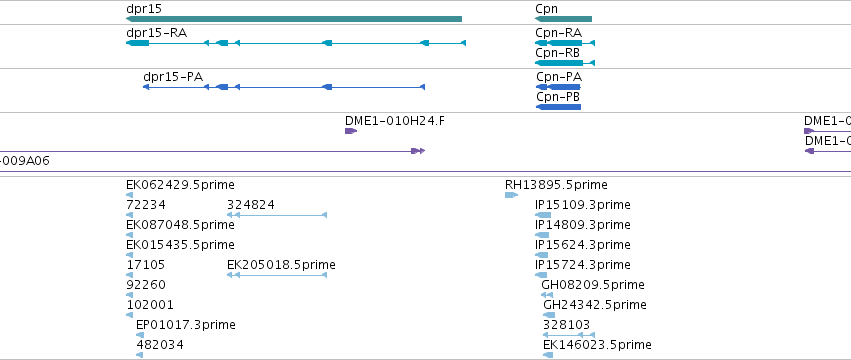Select the 324824 cDNA feature line

coord(277,215)
